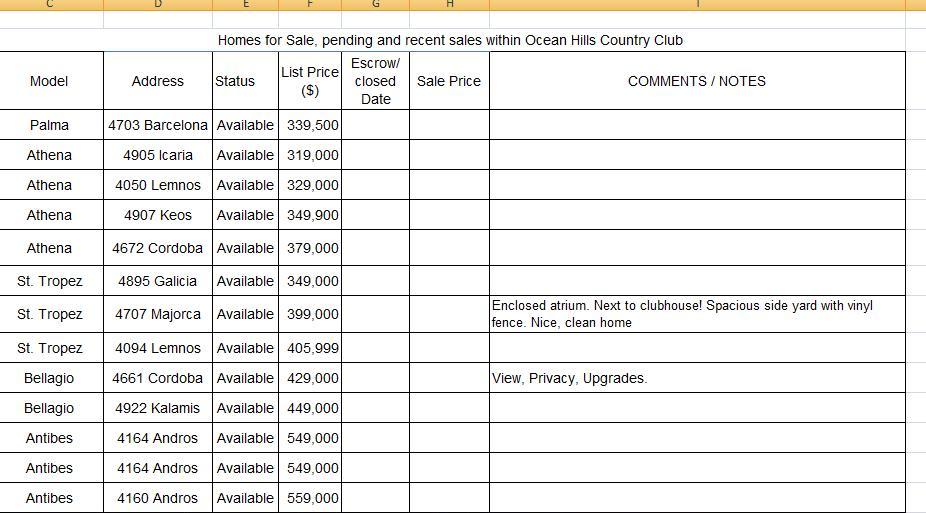Select the Enclosed atrium comment cell

coord(697,314)
